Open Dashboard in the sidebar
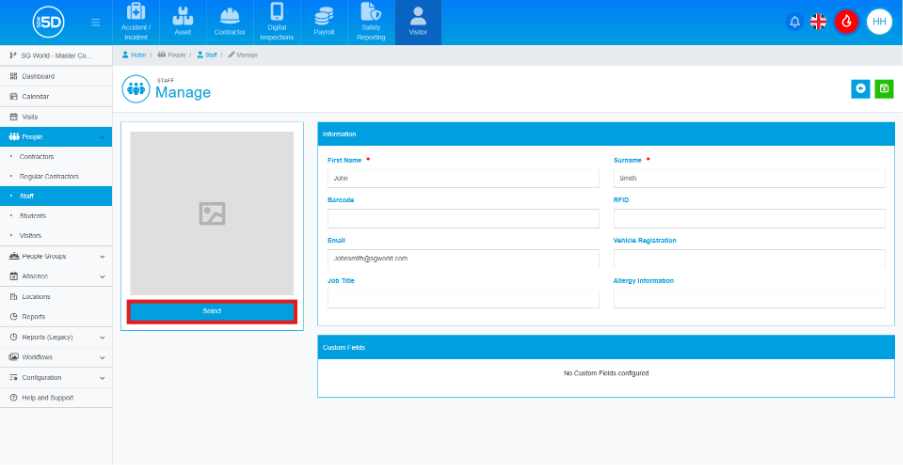The image size is (903, 465). pyautogui.click(x=56, y=76)
